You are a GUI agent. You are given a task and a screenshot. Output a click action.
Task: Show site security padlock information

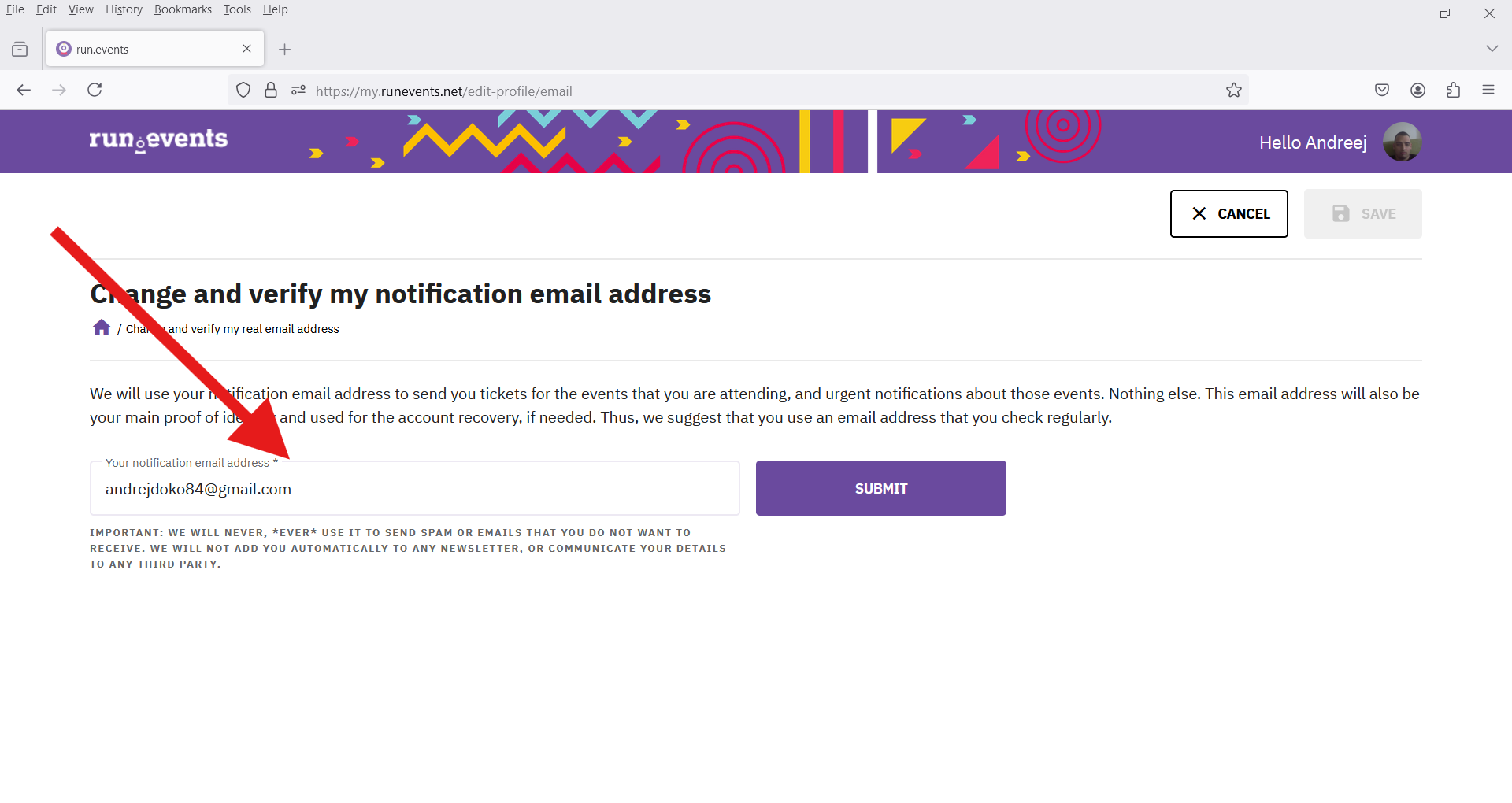pyautogui.click(x=271, y=91)
